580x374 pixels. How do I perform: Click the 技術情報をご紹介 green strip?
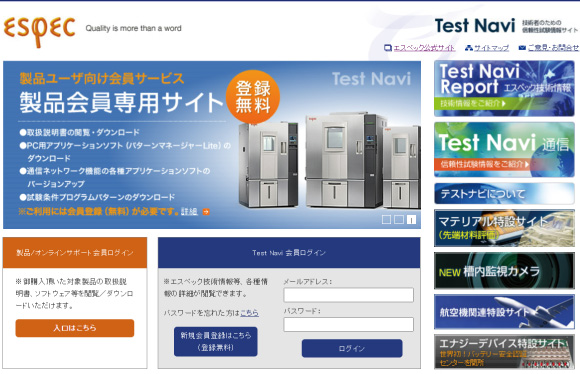[473, 104]
